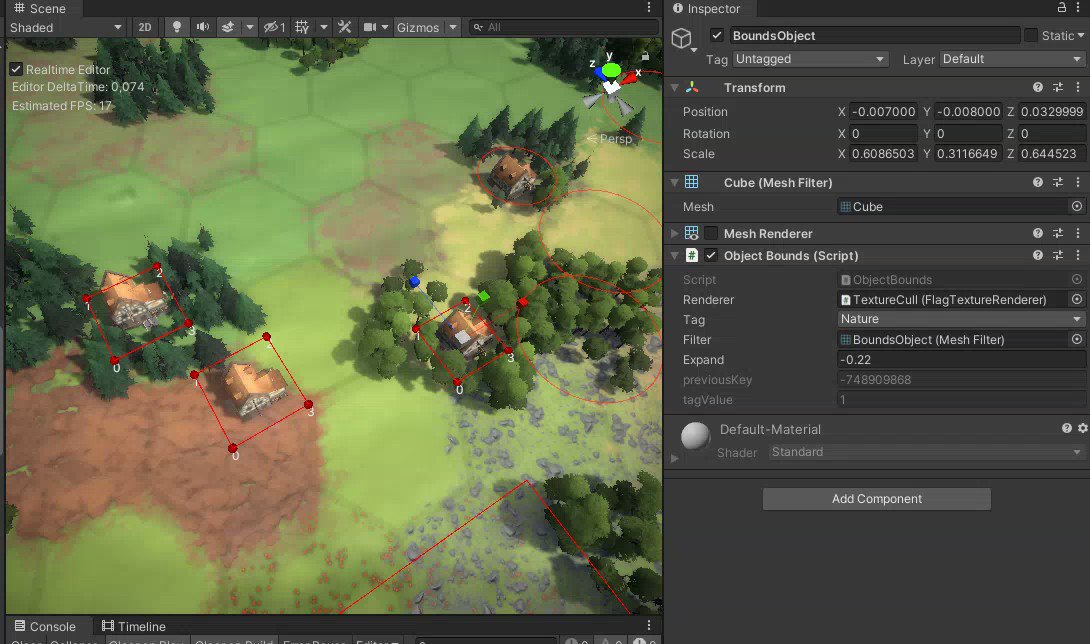Viewport: 1090px width, 644px height.
Task: Open the Shaded draw mode dropdown
Action: [x=65, y=27]
